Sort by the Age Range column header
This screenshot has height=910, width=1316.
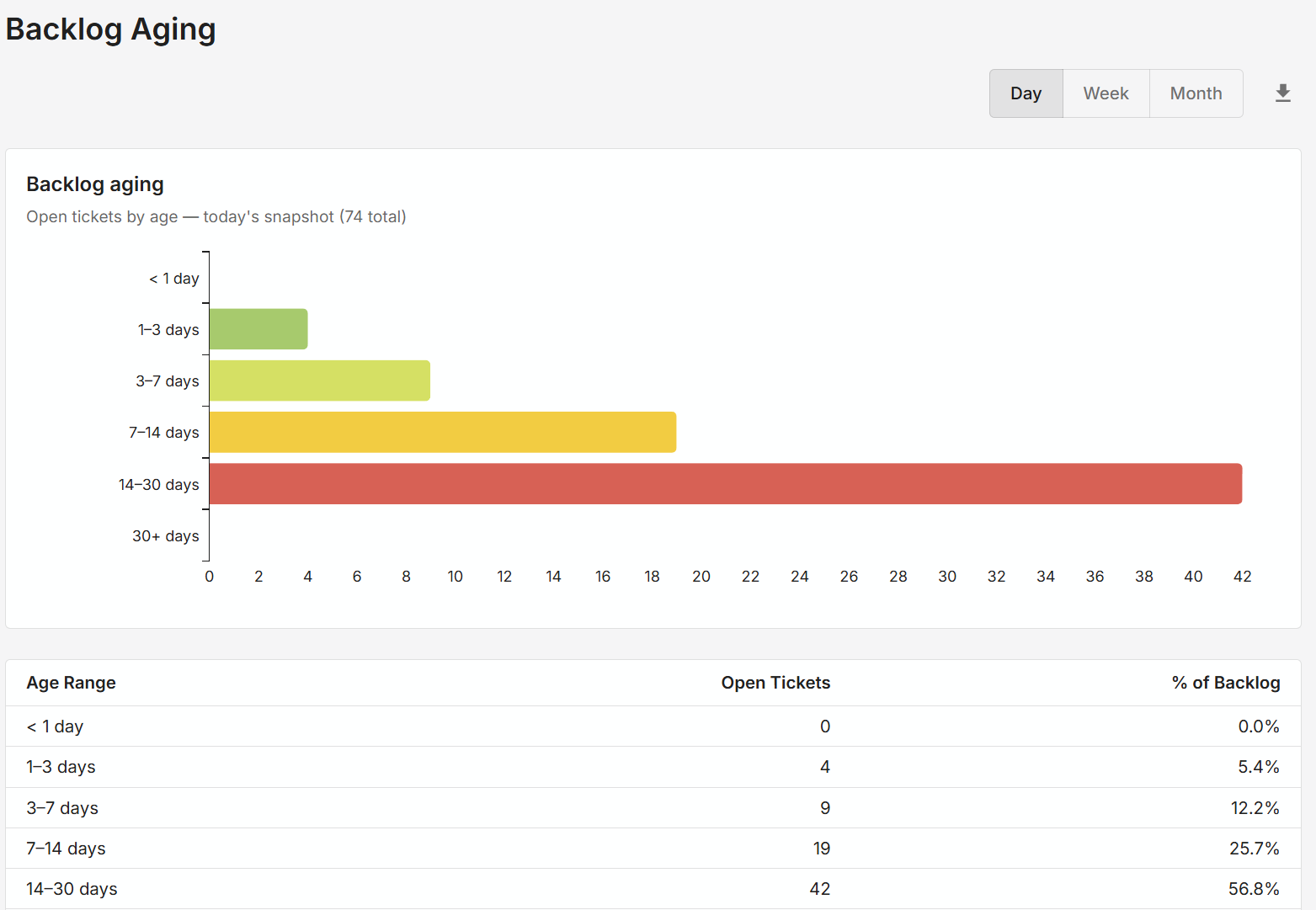click(72, 683)
